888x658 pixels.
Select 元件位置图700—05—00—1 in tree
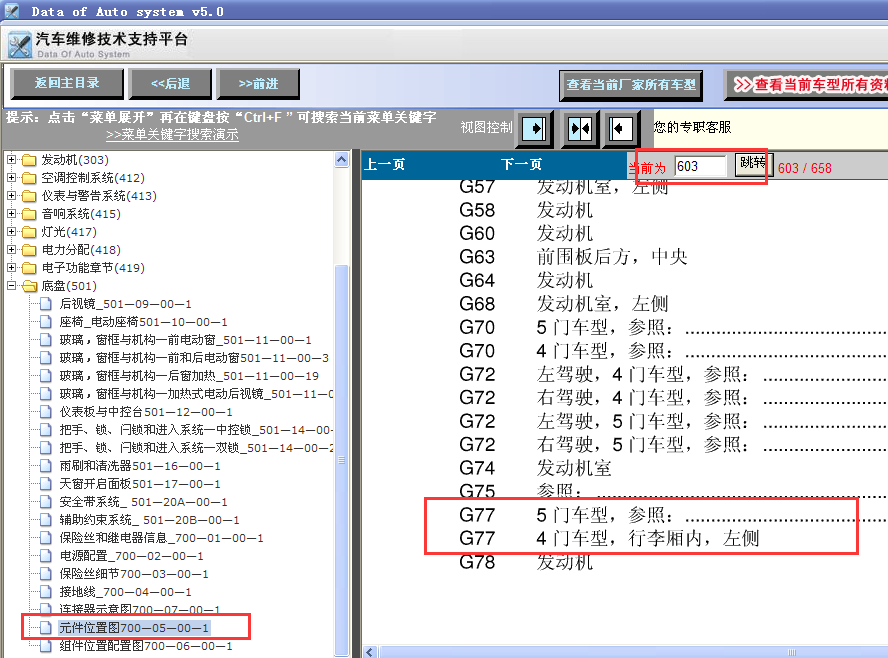134,628
